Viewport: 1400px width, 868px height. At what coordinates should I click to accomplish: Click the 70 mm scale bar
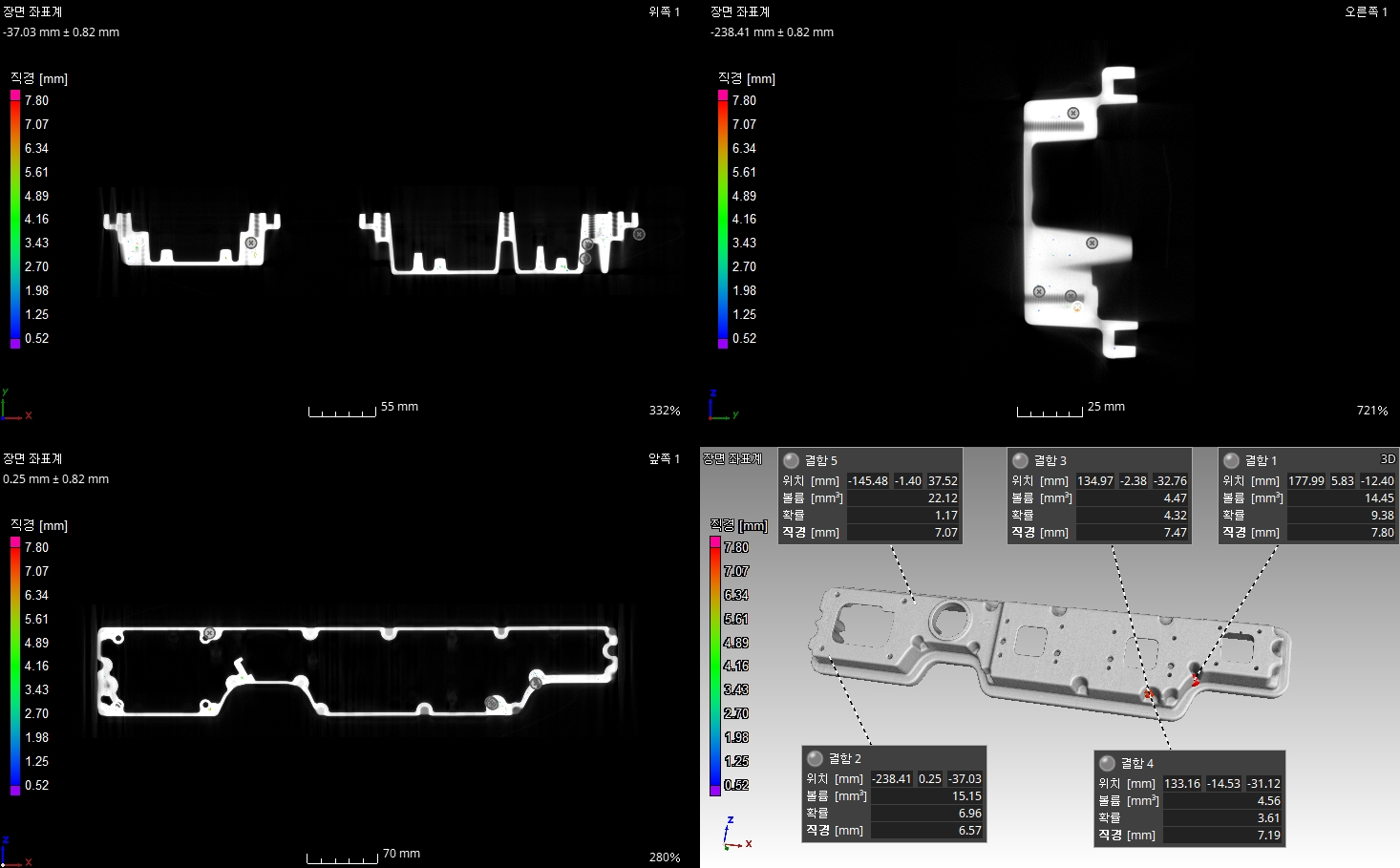(342, 857)
